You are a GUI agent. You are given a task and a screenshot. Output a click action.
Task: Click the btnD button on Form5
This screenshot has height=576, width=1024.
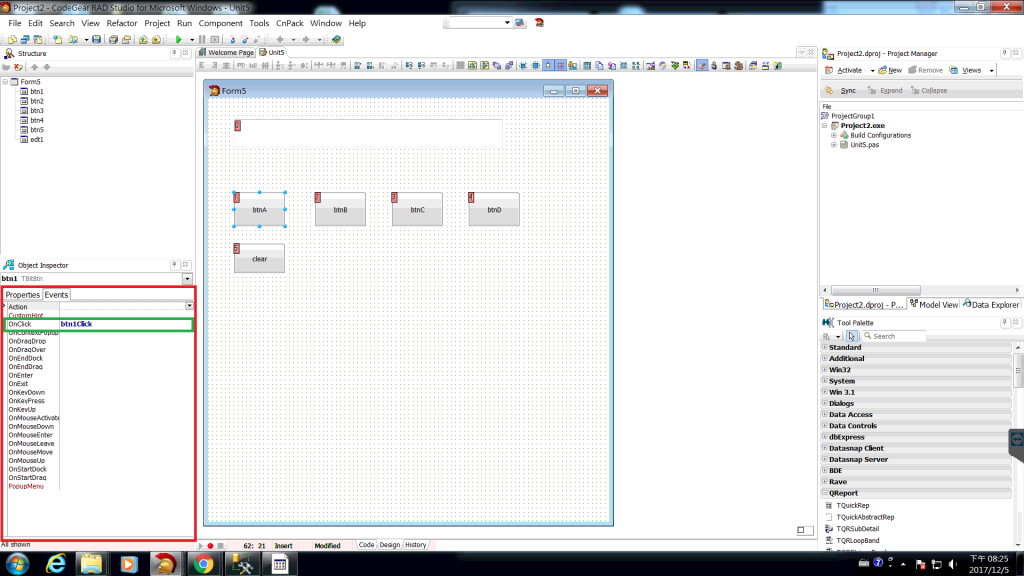pyautogui.click(x=494, y=210)
